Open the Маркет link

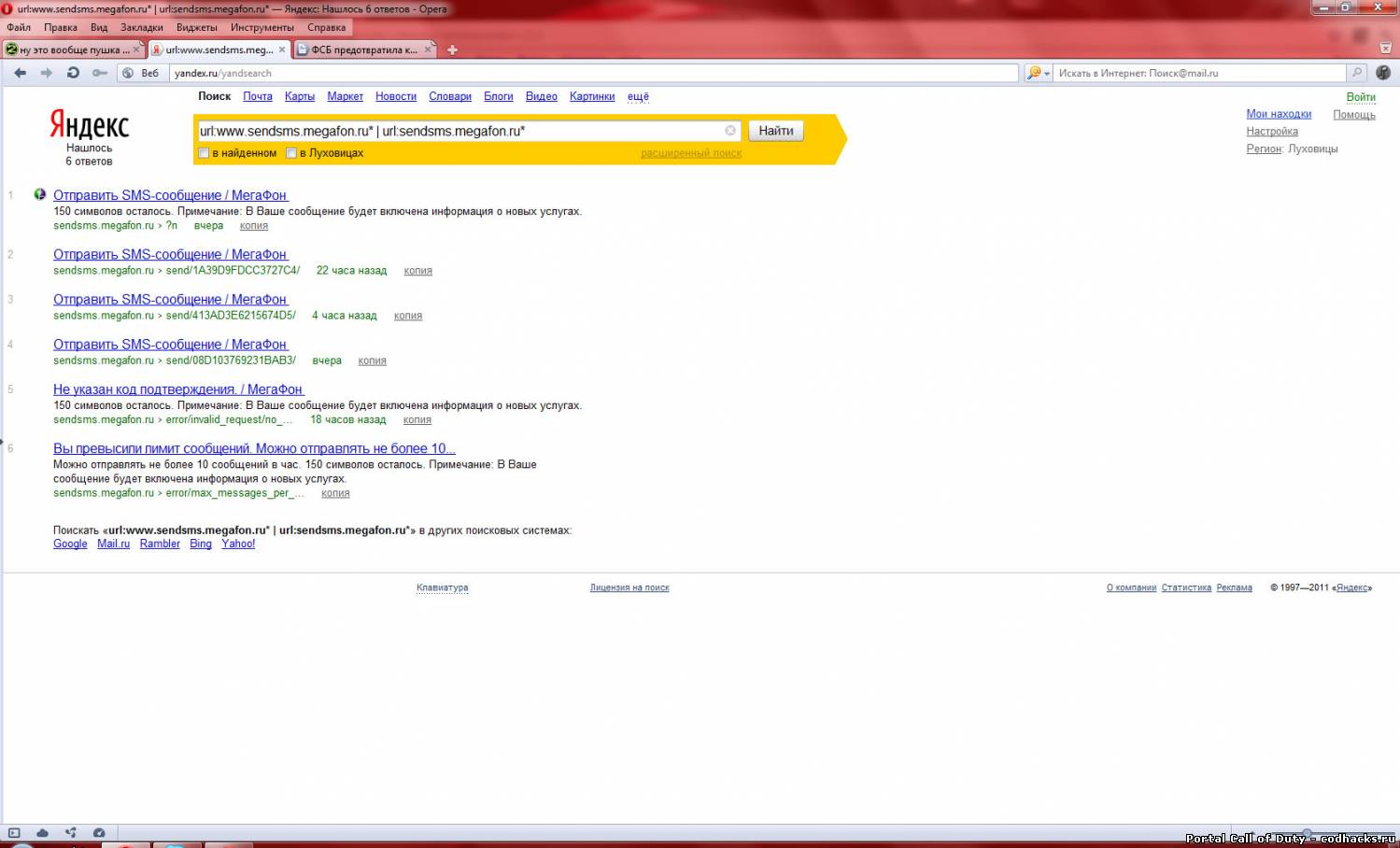coord(345,96)
